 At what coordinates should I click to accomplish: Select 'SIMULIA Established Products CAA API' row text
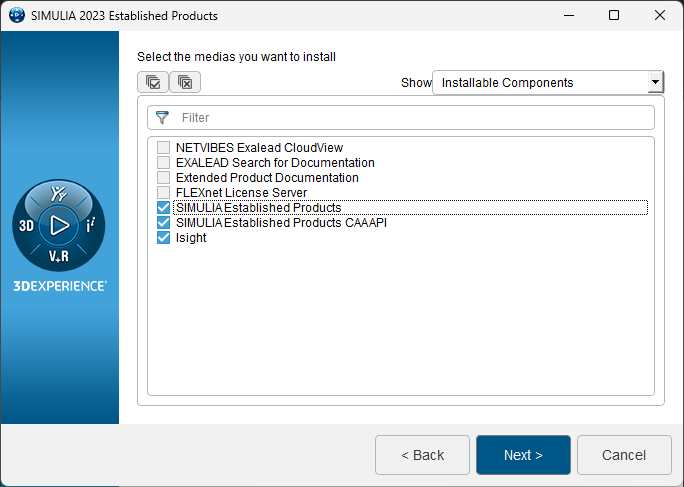(281, 223)
